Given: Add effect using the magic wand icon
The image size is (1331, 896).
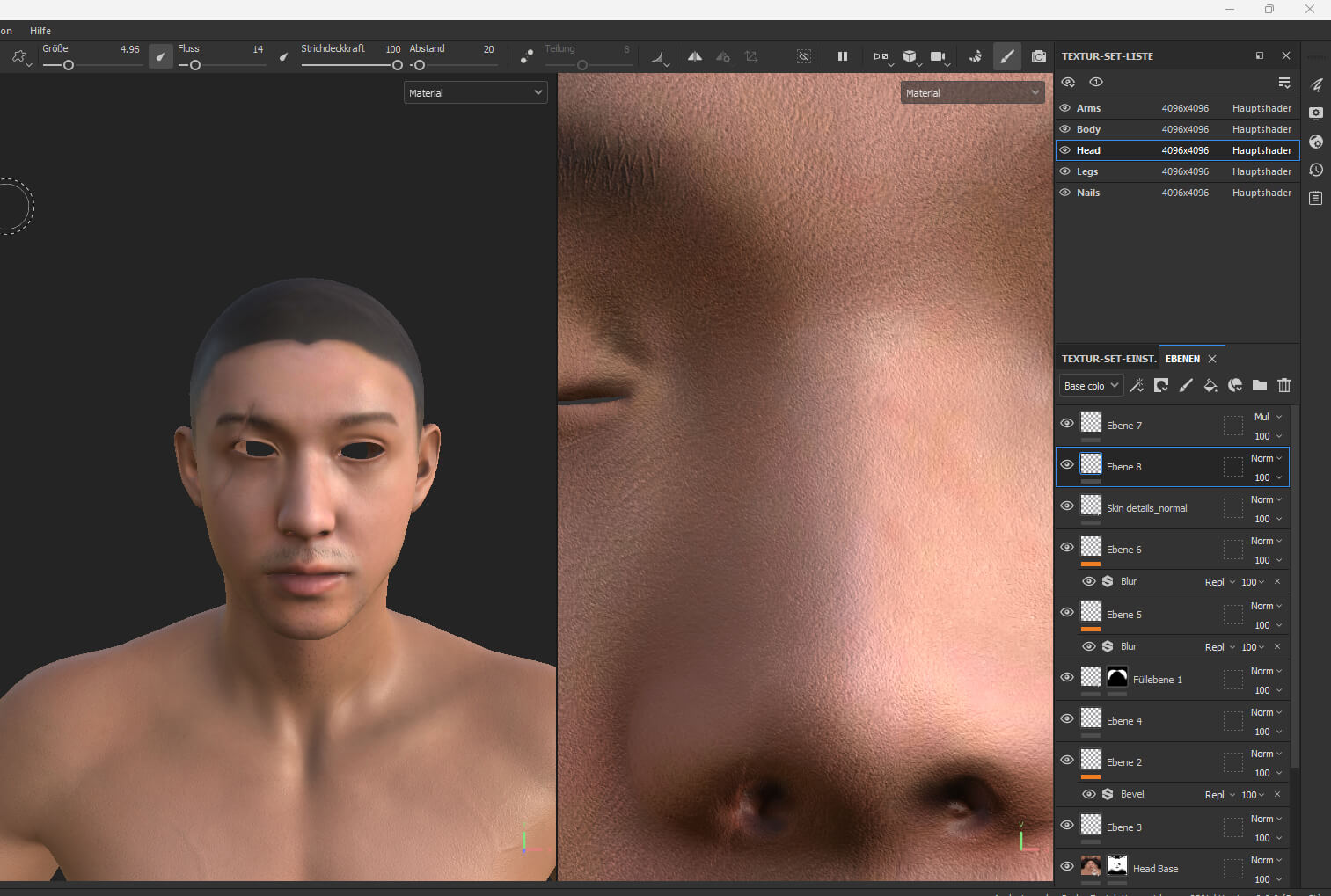Looking at the screenshot, I should point(1137,385).
